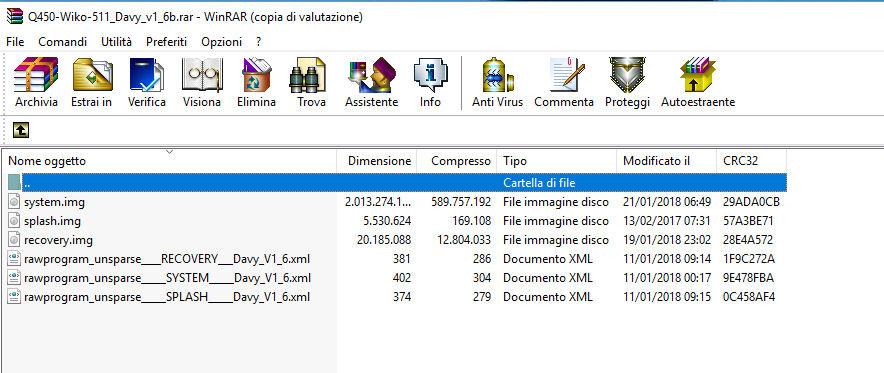Click the Info toolbar icon
884x373 pixels.
(x=430, y=74)
